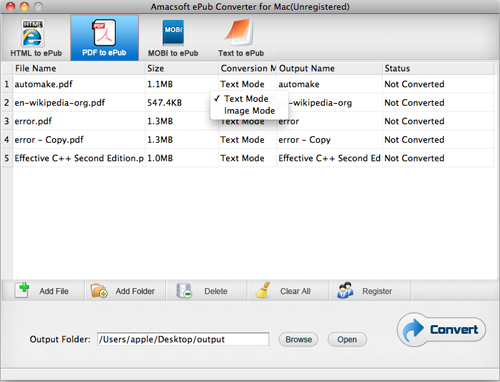
Task: Click the Conversion Mode column header
Action: pos(248,68)
